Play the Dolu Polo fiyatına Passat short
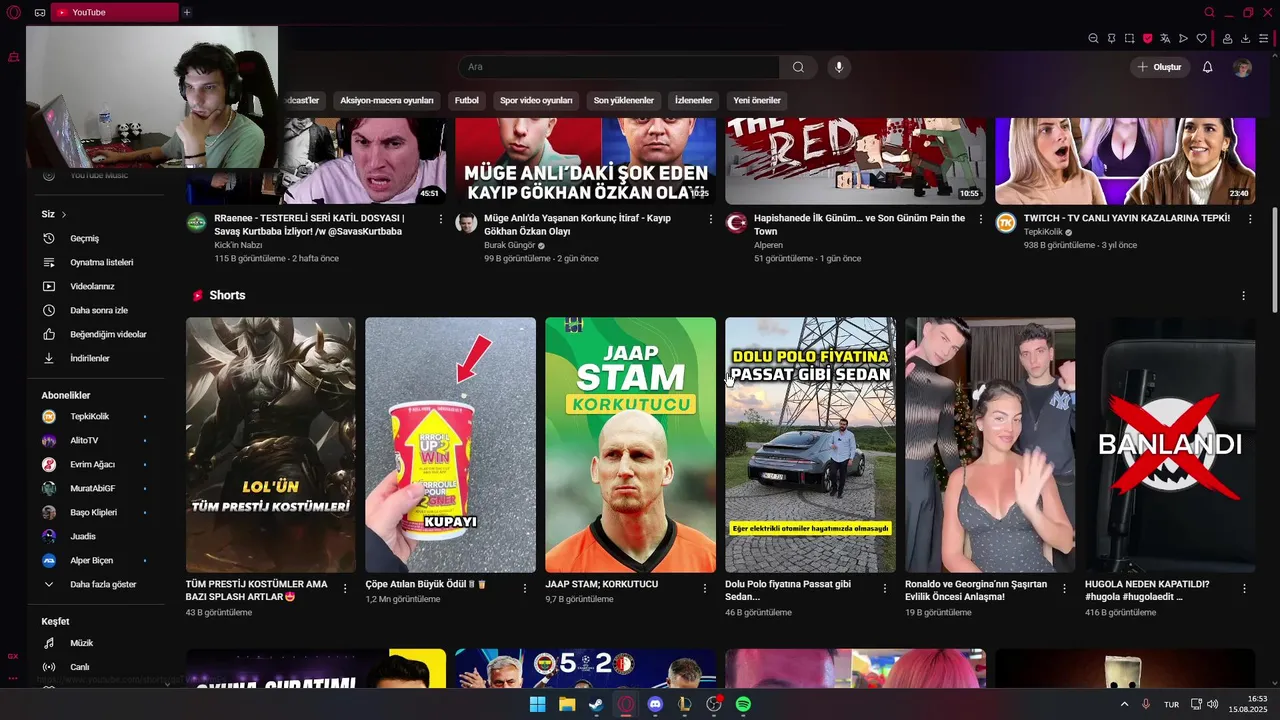Image resolution: width=1280 pixels, height=720 pixels. 810,445
